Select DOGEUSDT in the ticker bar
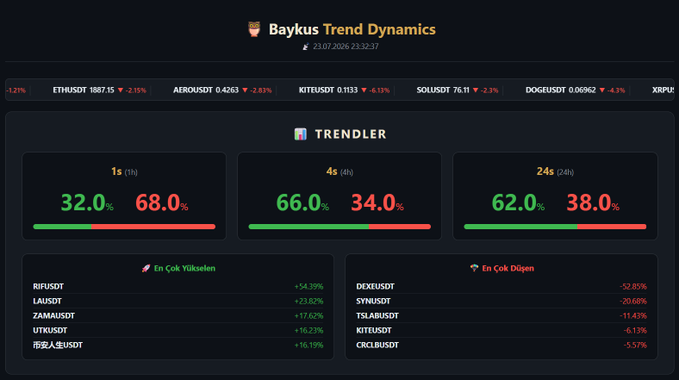 546,90
